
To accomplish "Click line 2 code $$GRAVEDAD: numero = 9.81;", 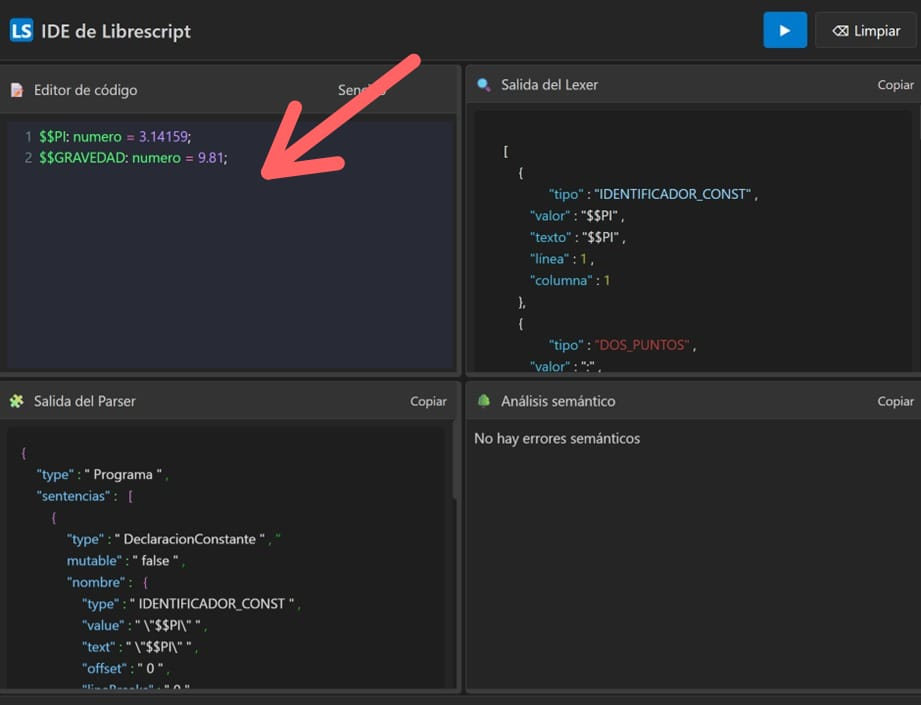I will (x=133, y=158).
